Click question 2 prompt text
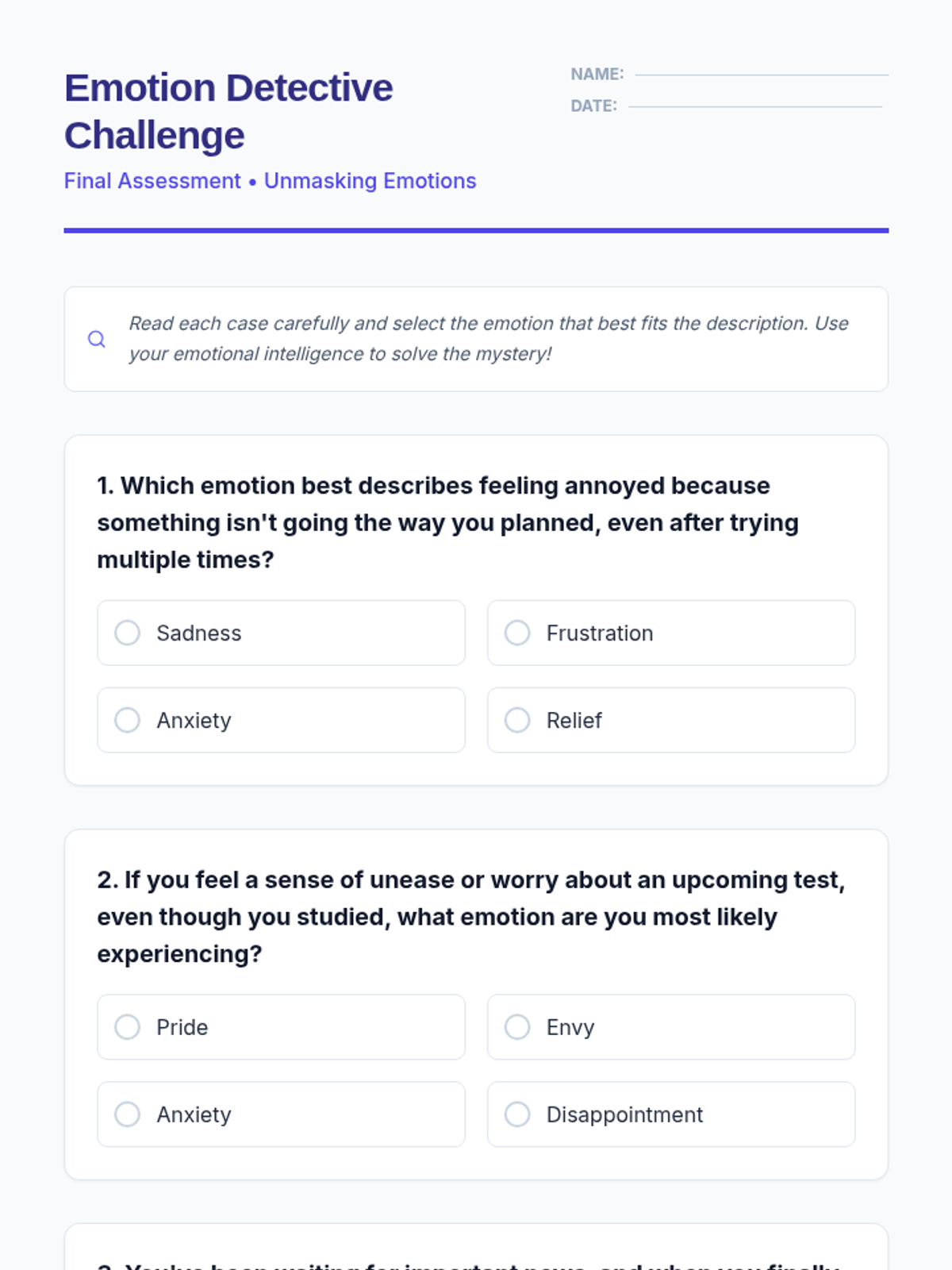This screenshot has height=1270, width=952. click(471, 917)
